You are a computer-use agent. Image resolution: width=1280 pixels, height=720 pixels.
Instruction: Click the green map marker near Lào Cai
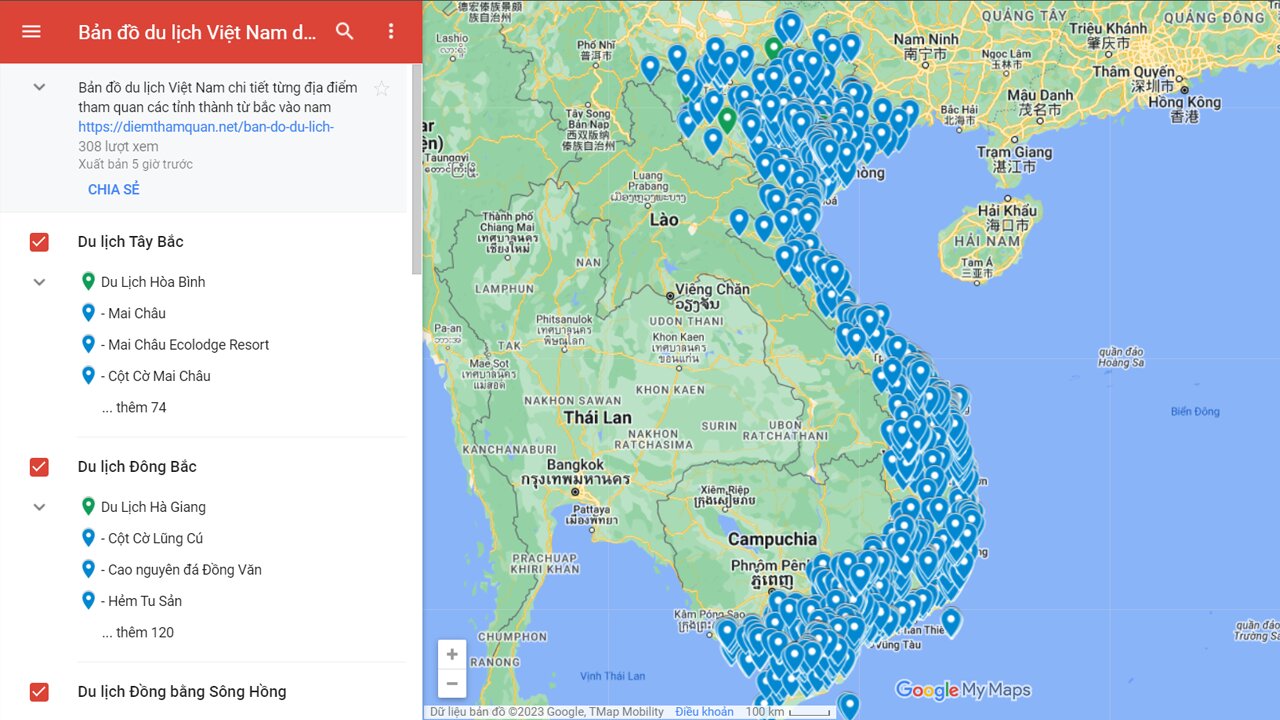pos(728,119)
